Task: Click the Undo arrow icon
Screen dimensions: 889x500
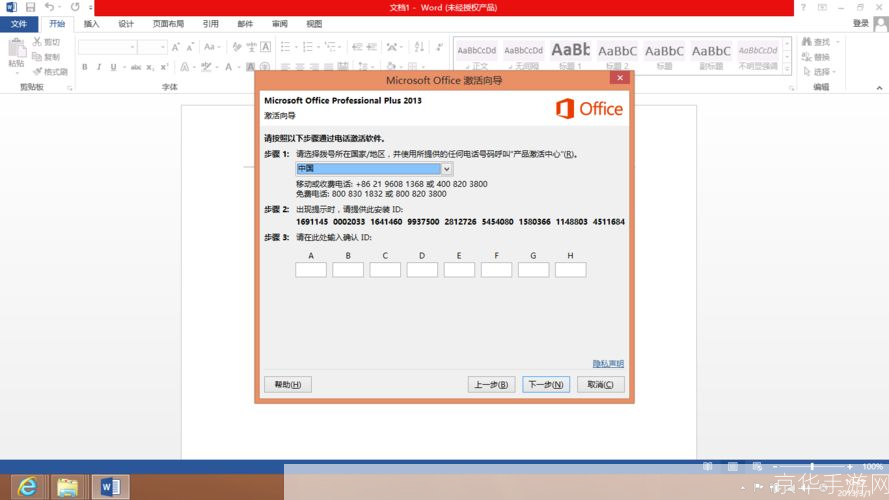Action: (x=49, y=7)
